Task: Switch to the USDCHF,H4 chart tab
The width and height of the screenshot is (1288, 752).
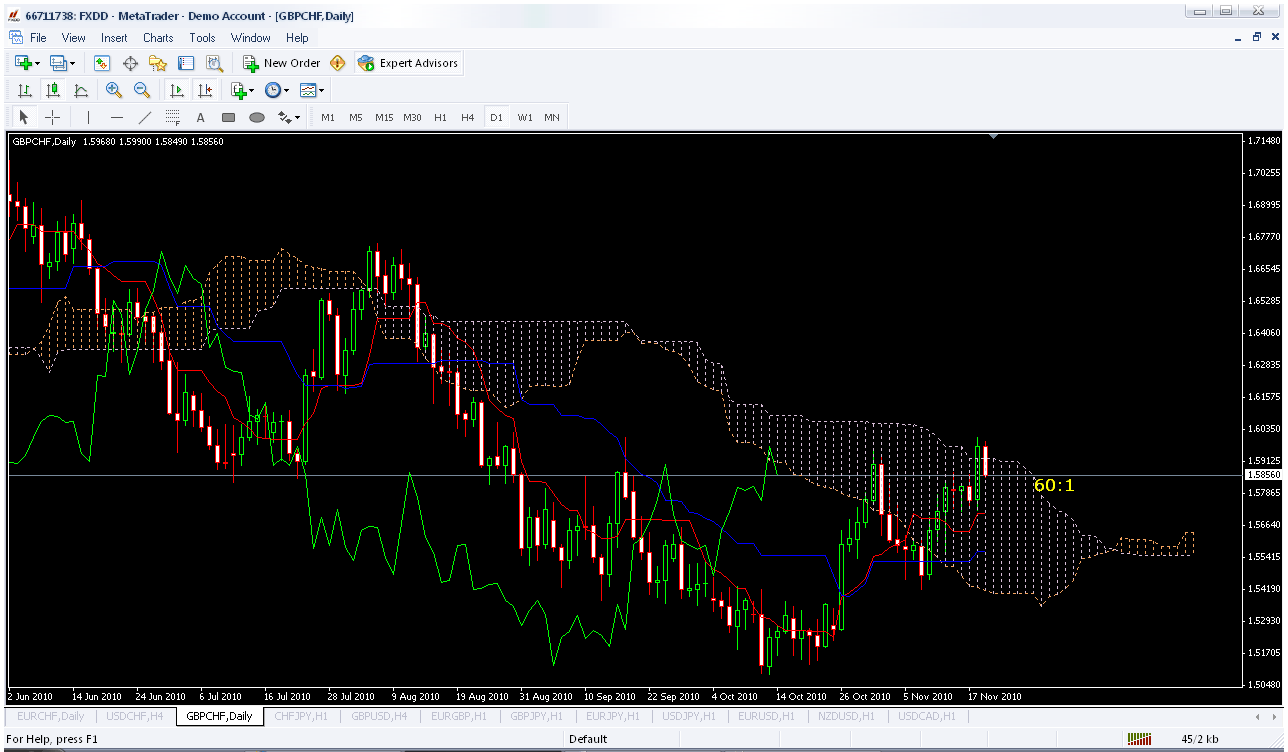Action: click(x=135, y=716)
